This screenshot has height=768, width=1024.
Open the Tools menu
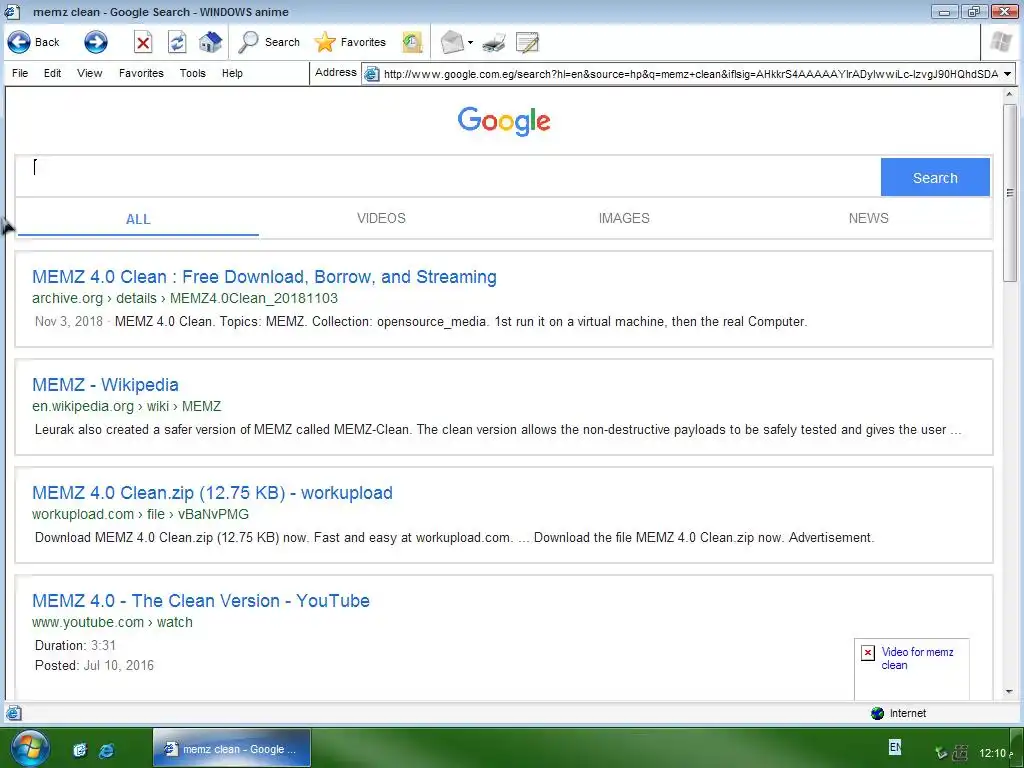(x=193, y=73)
